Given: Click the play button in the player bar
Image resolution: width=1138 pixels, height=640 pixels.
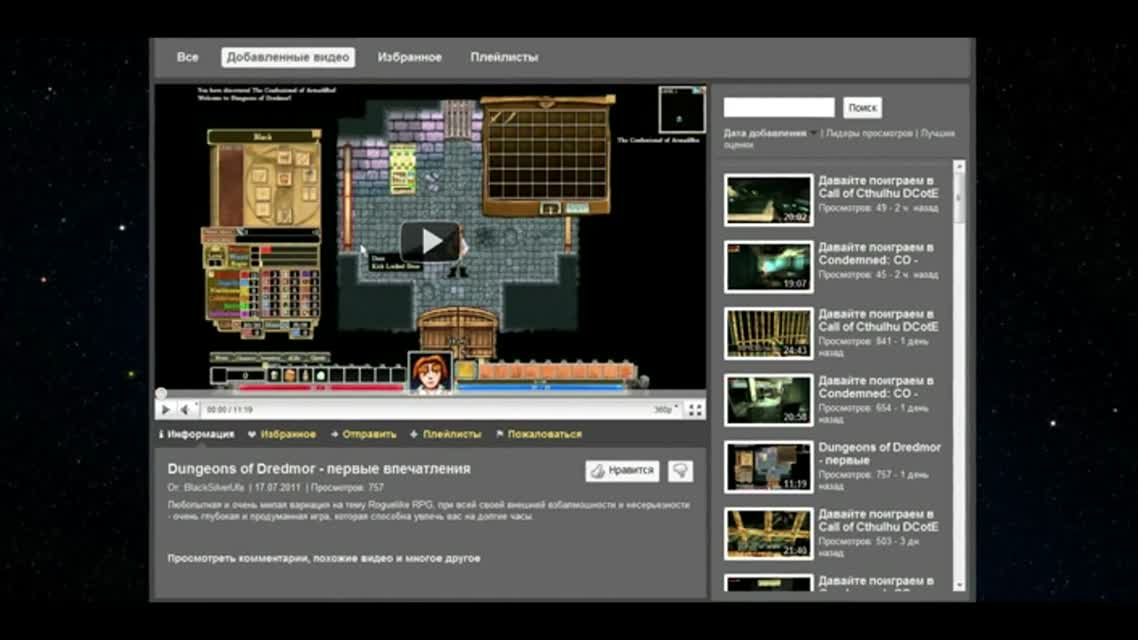Looking at the screenshot, I should 165,410.
